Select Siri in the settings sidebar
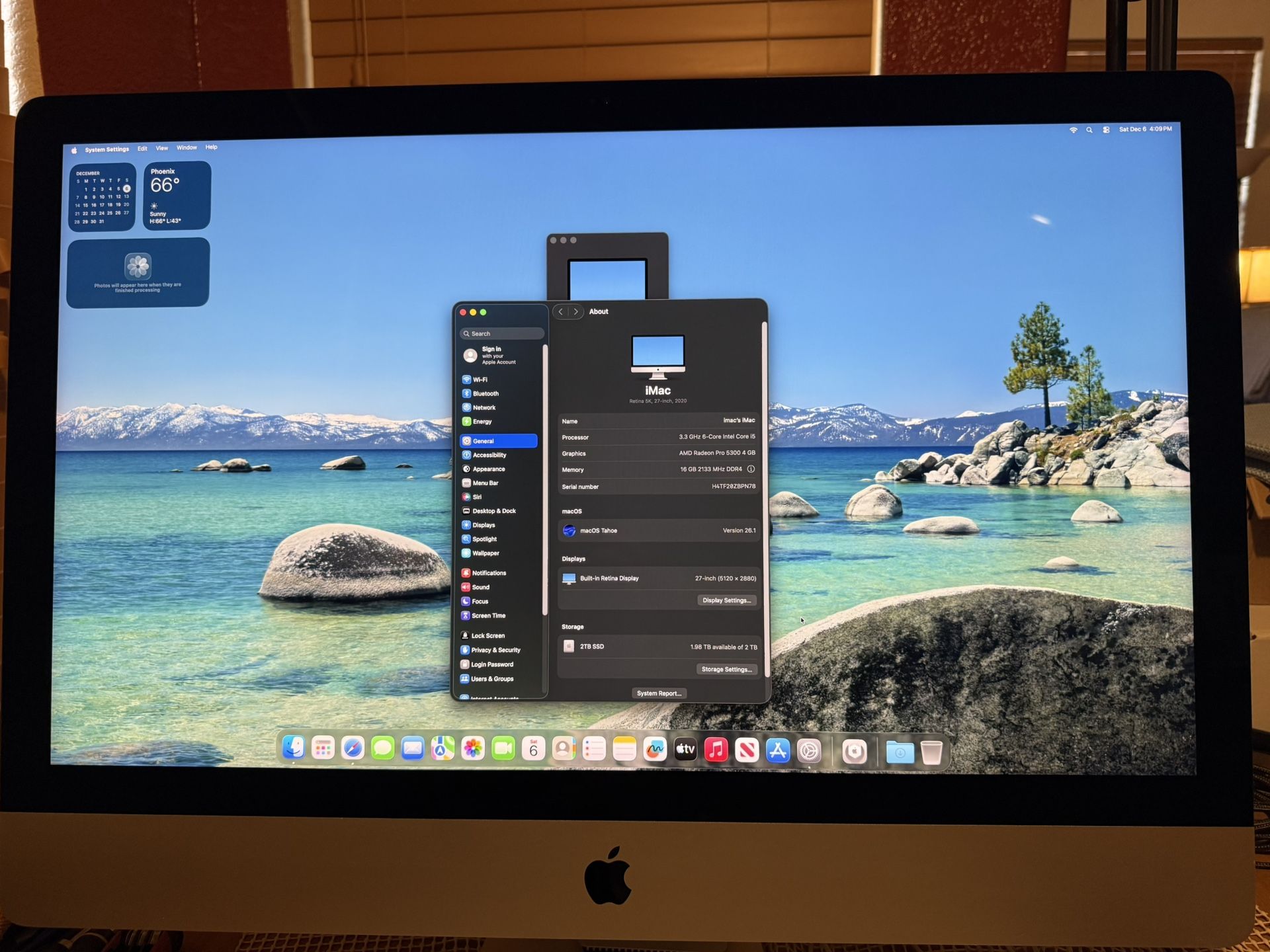The width and height of the screenshot is (1270, 952). point(477,496)
